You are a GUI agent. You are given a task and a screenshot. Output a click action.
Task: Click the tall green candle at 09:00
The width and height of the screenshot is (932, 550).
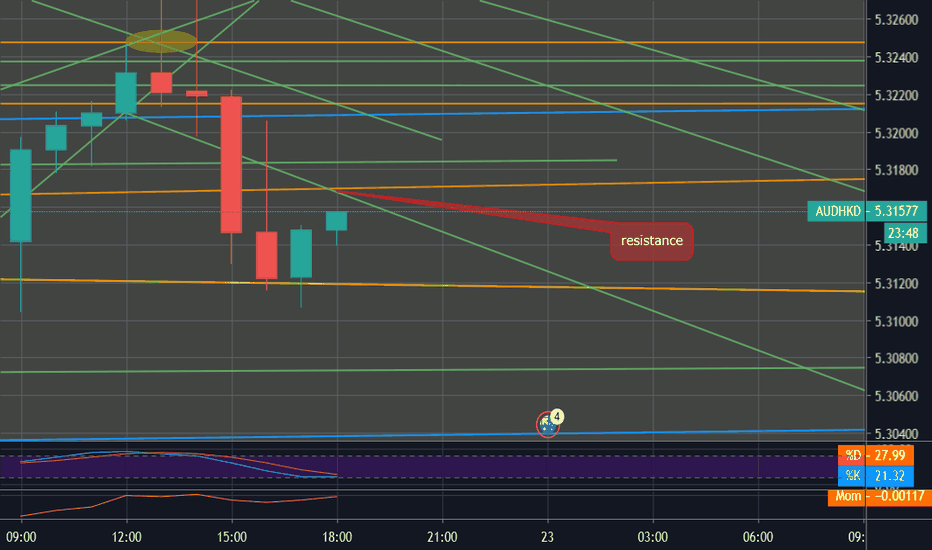(21, 196)
